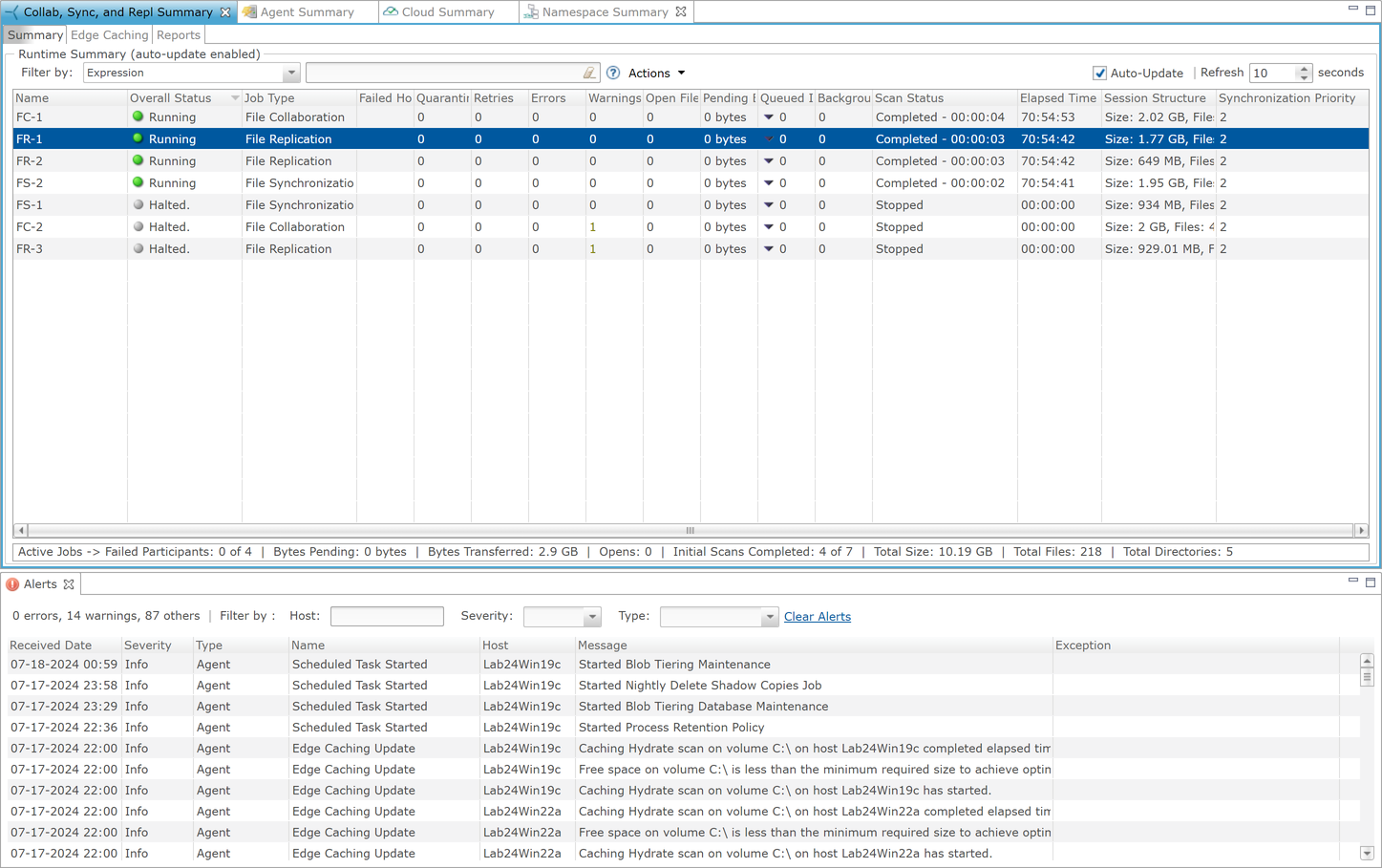Open the Edge Caching sub-tab
Image resolution: width=1382 pixels, height=868 pixels.
pyautogui.click(x=109, y=35)
